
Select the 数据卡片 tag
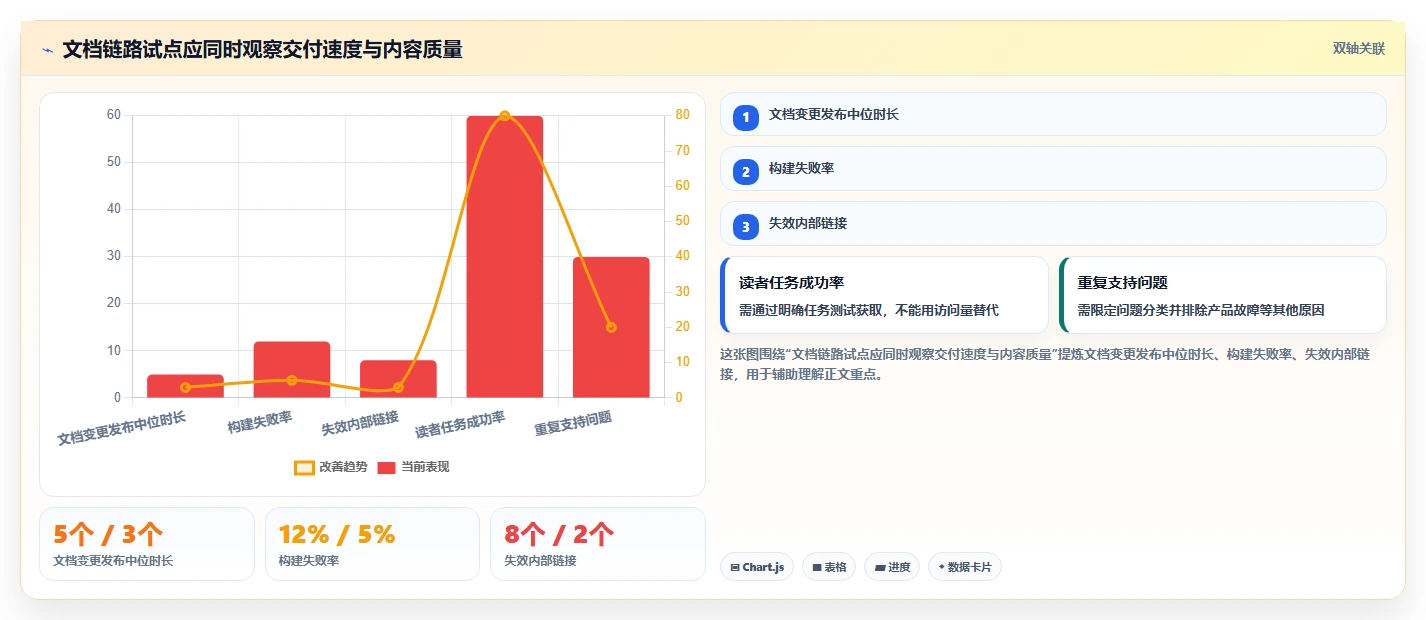click(965, 567)
